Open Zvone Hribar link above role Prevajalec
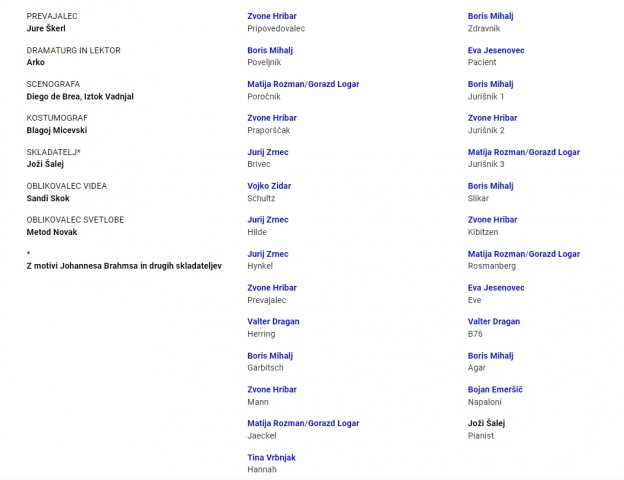624x480 pixels. click(272, 288)
